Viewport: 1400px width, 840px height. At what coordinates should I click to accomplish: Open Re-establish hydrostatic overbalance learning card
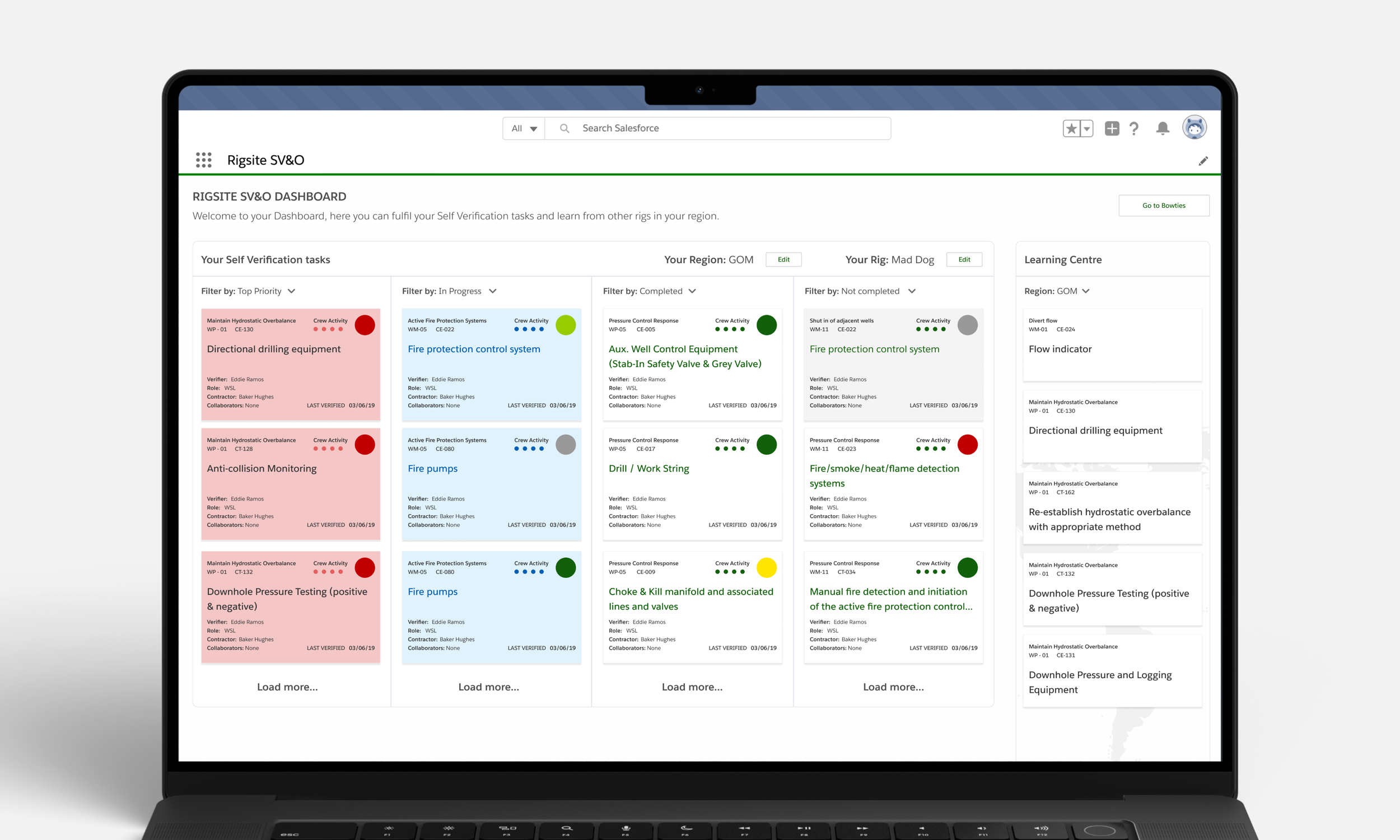point(1112,508)
